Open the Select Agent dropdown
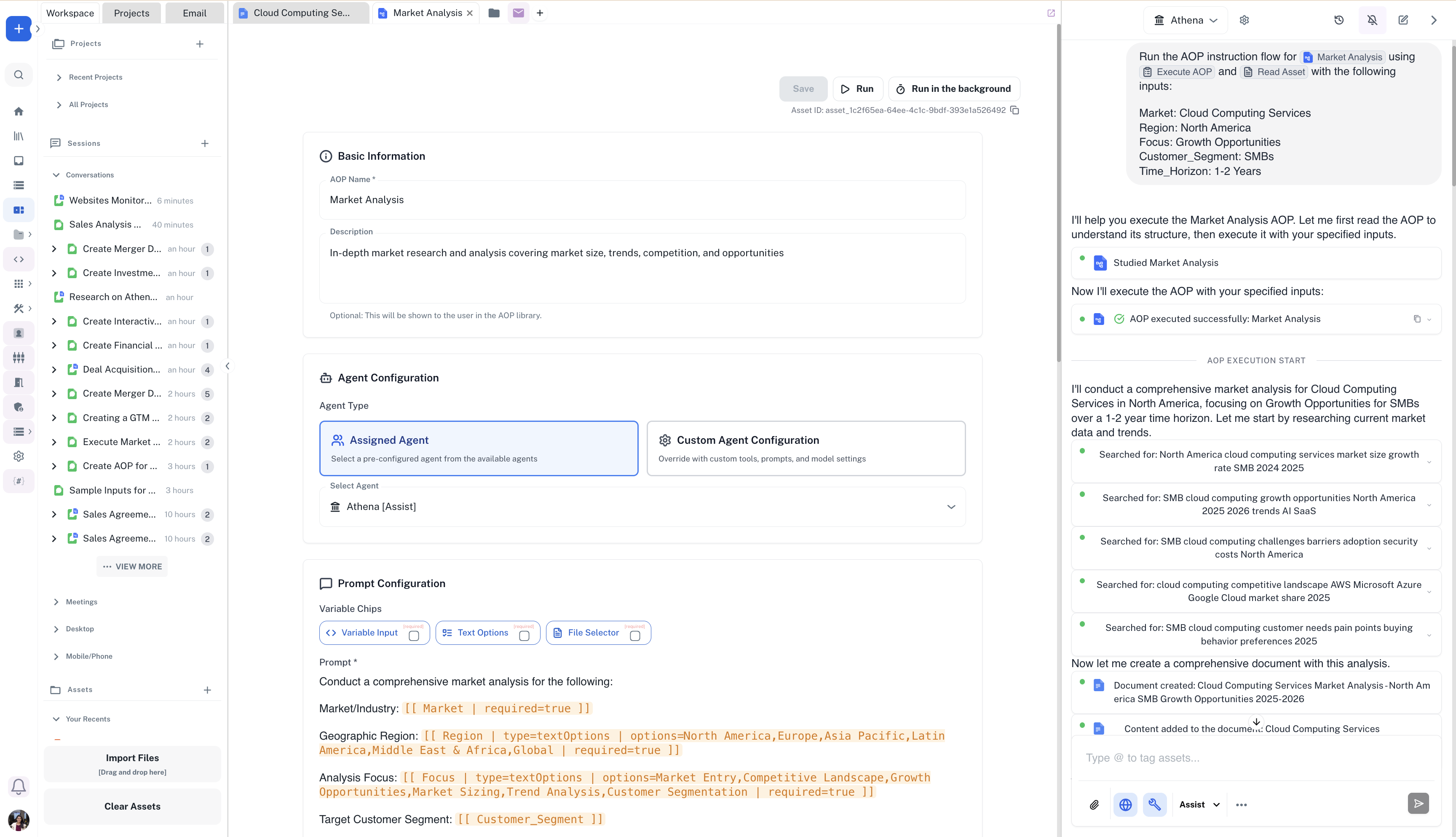 click(642, 507)
